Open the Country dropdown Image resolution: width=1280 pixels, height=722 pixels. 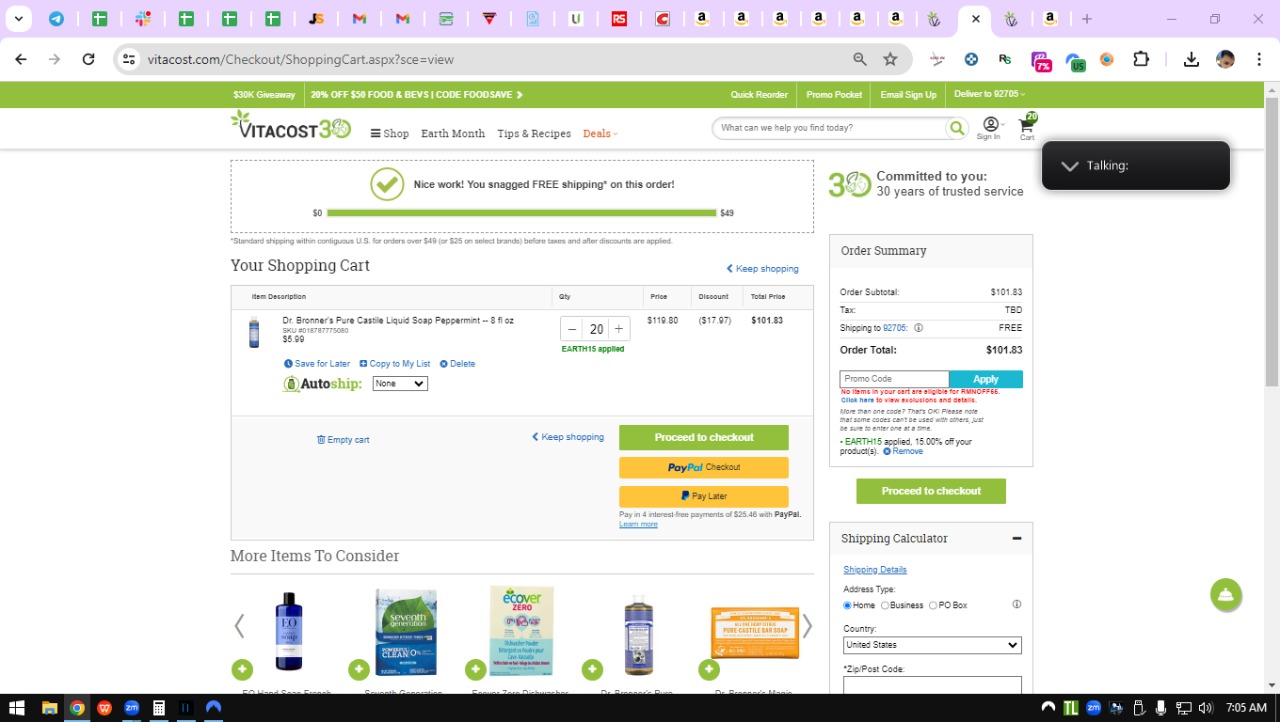932,645
